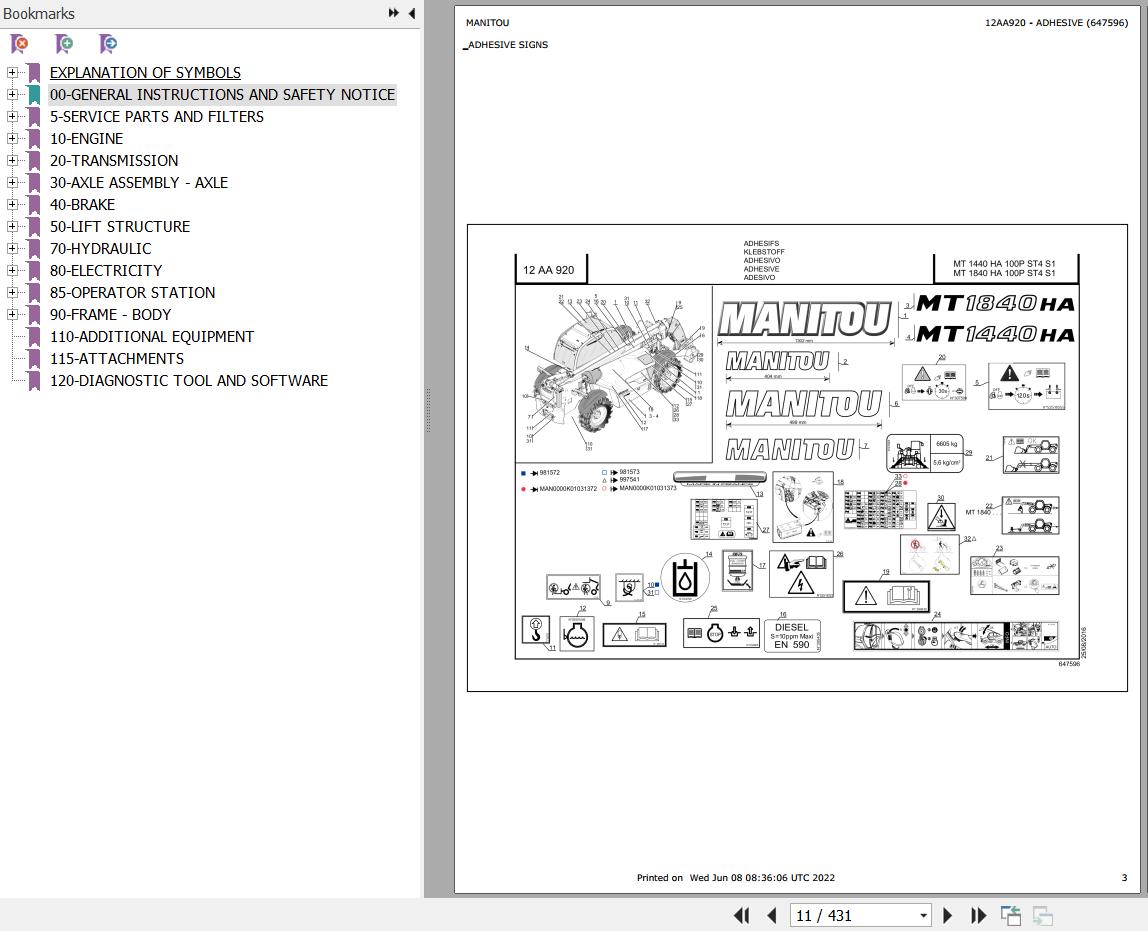Expand the 50-LIFT STRUCTURE node
The width and height of the screenshot is (1148, 931).
pyautogui.click(x=12, y=226)
